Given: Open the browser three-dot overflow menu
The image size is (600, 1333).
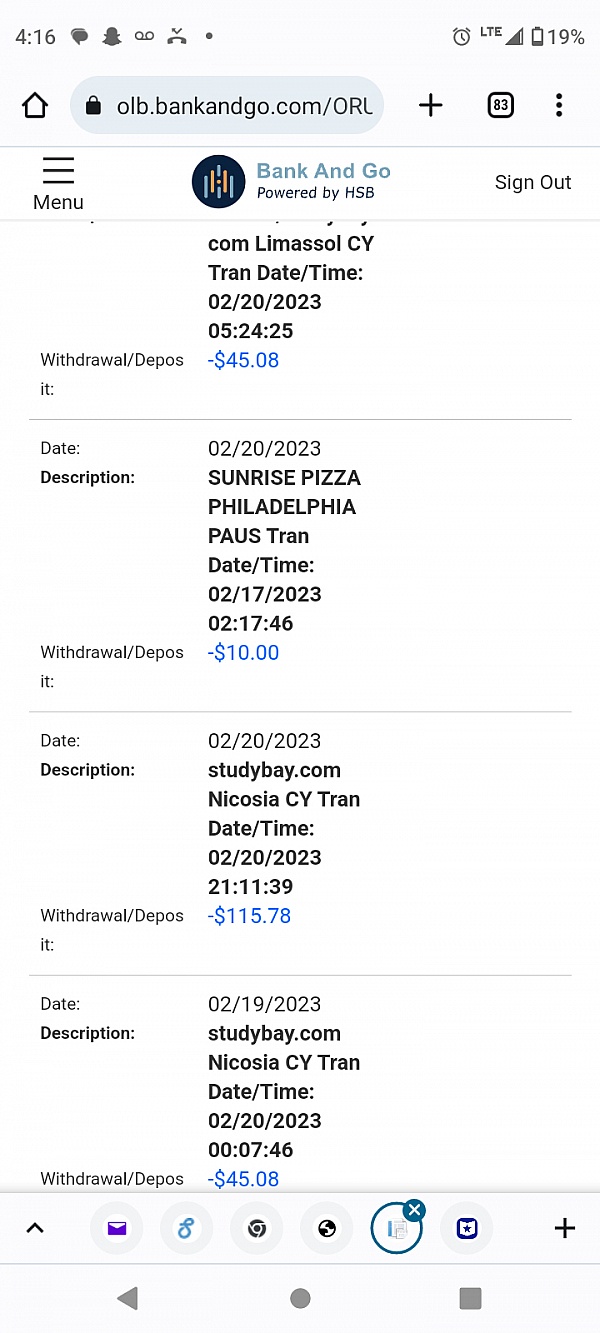Looking at the screenshot, I should click(x=559, y=105).
